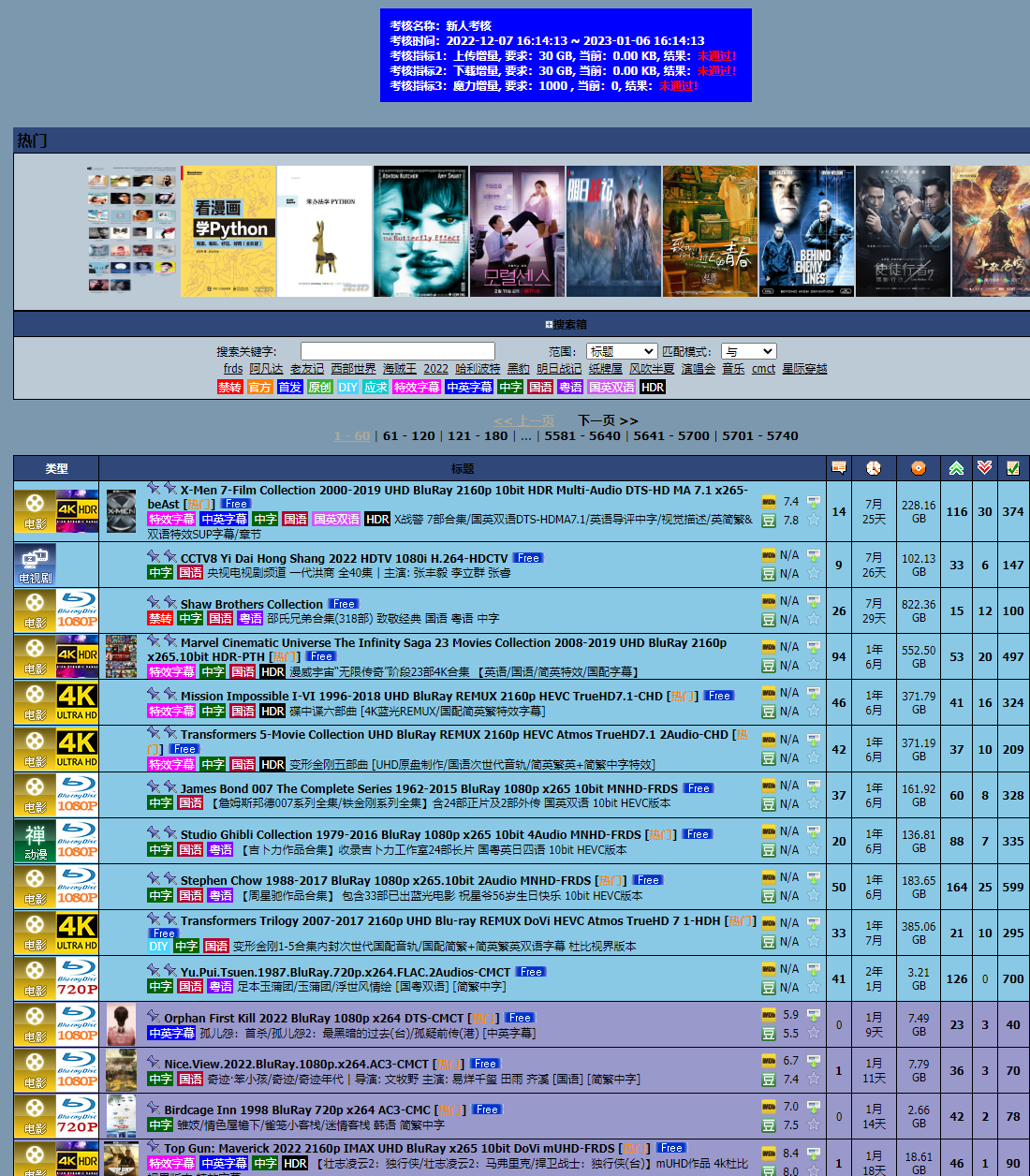Open the 匹配模式 match mode dropdown

click(x=748, y=351)
